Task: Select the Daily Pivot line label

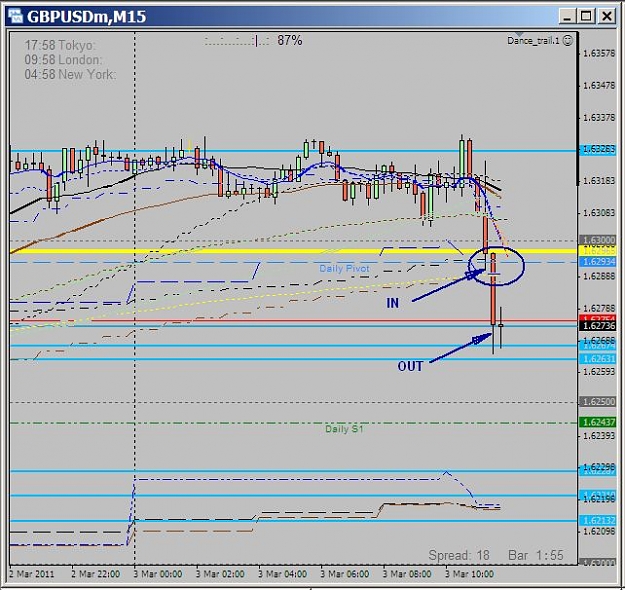Action: click(x=344, y=269)
